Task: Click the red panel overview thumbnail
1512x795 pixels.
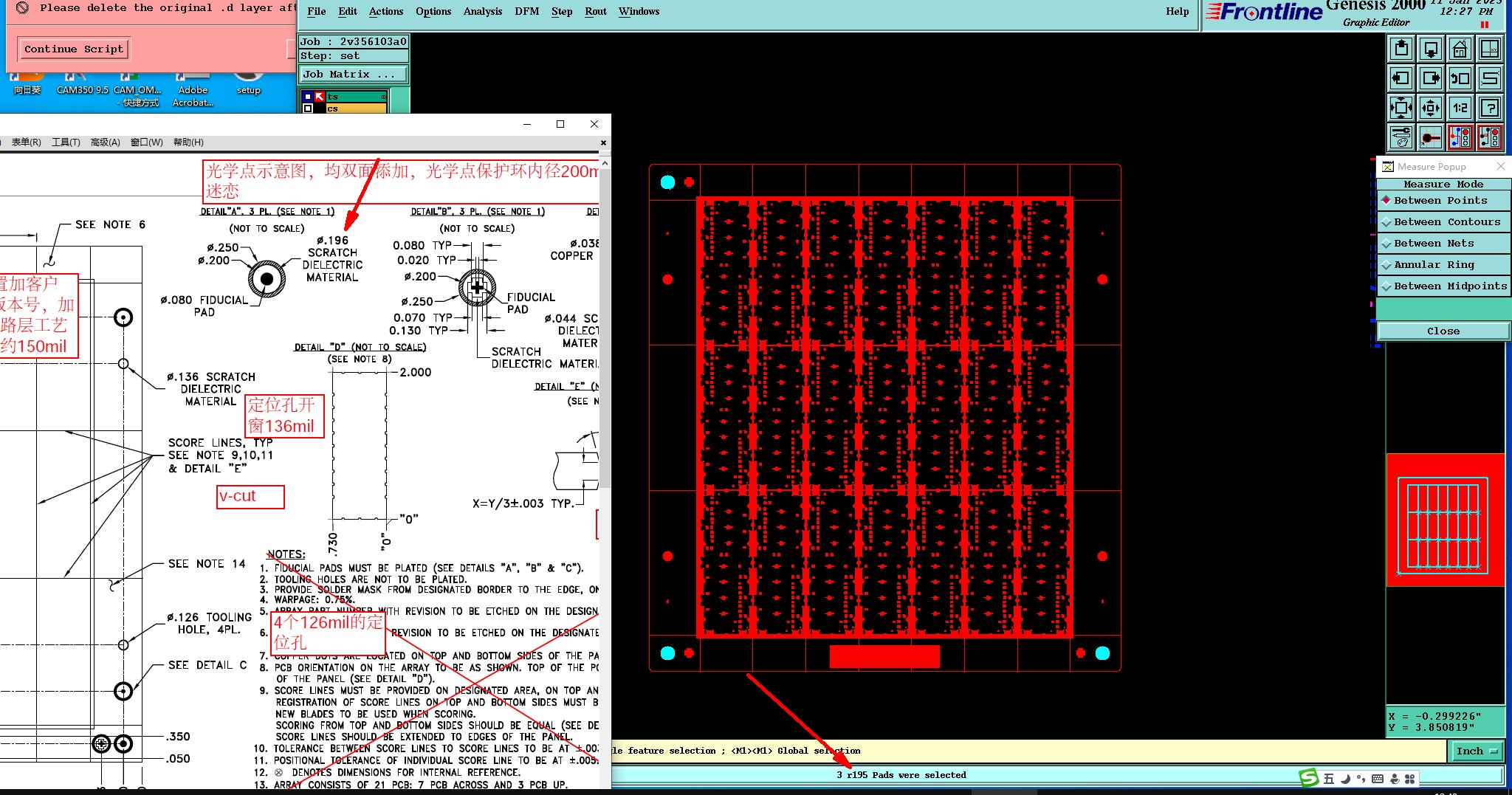Action: coord(1445,520)
